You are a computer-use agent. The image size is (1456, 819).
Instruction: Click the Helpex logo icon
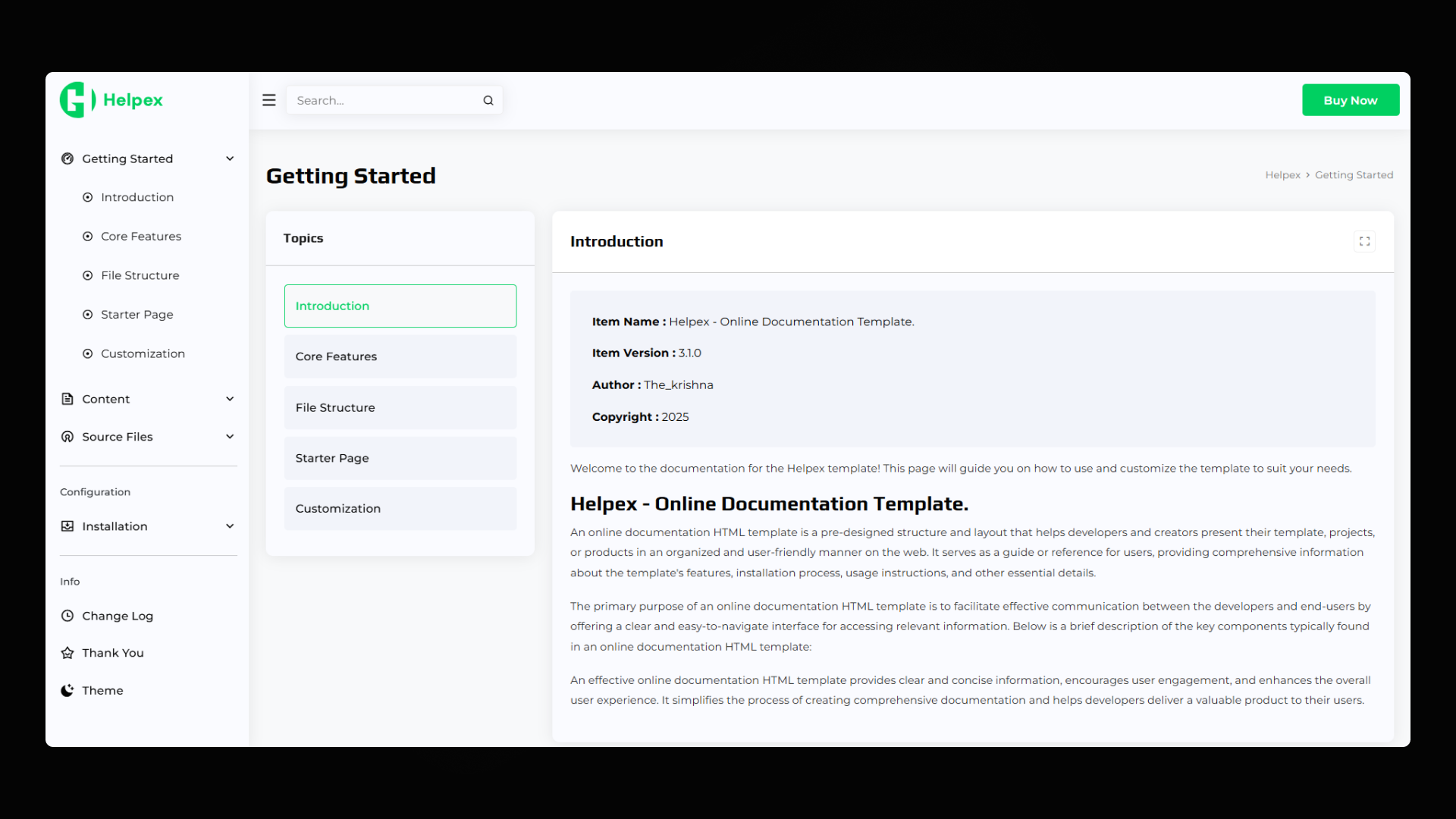(x=77, y=100)
